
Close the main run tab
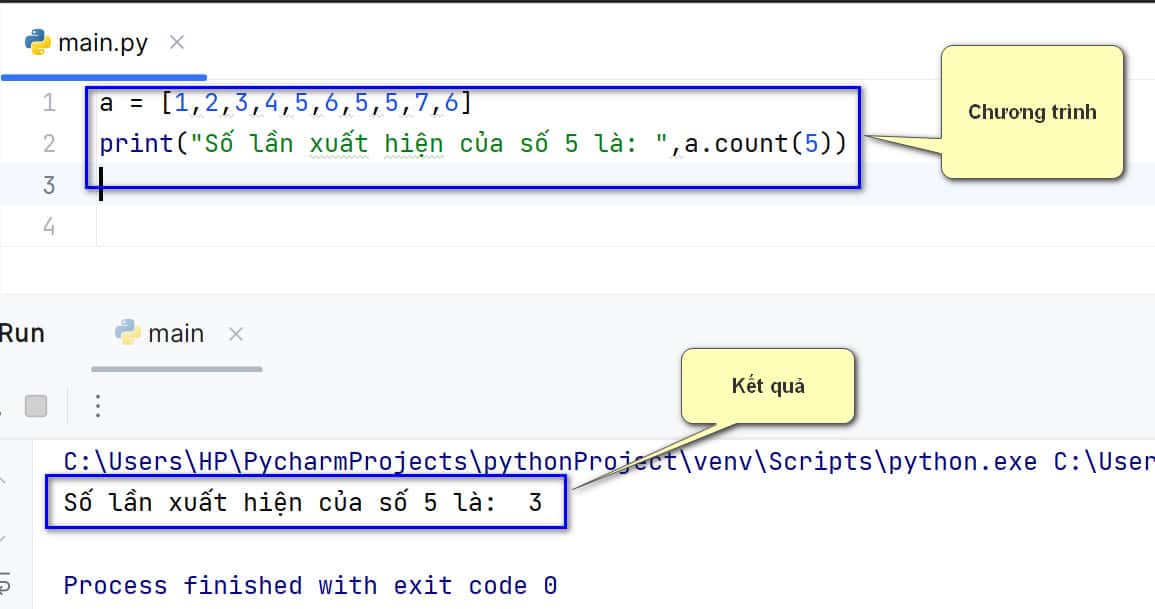[x=236, y=334]
